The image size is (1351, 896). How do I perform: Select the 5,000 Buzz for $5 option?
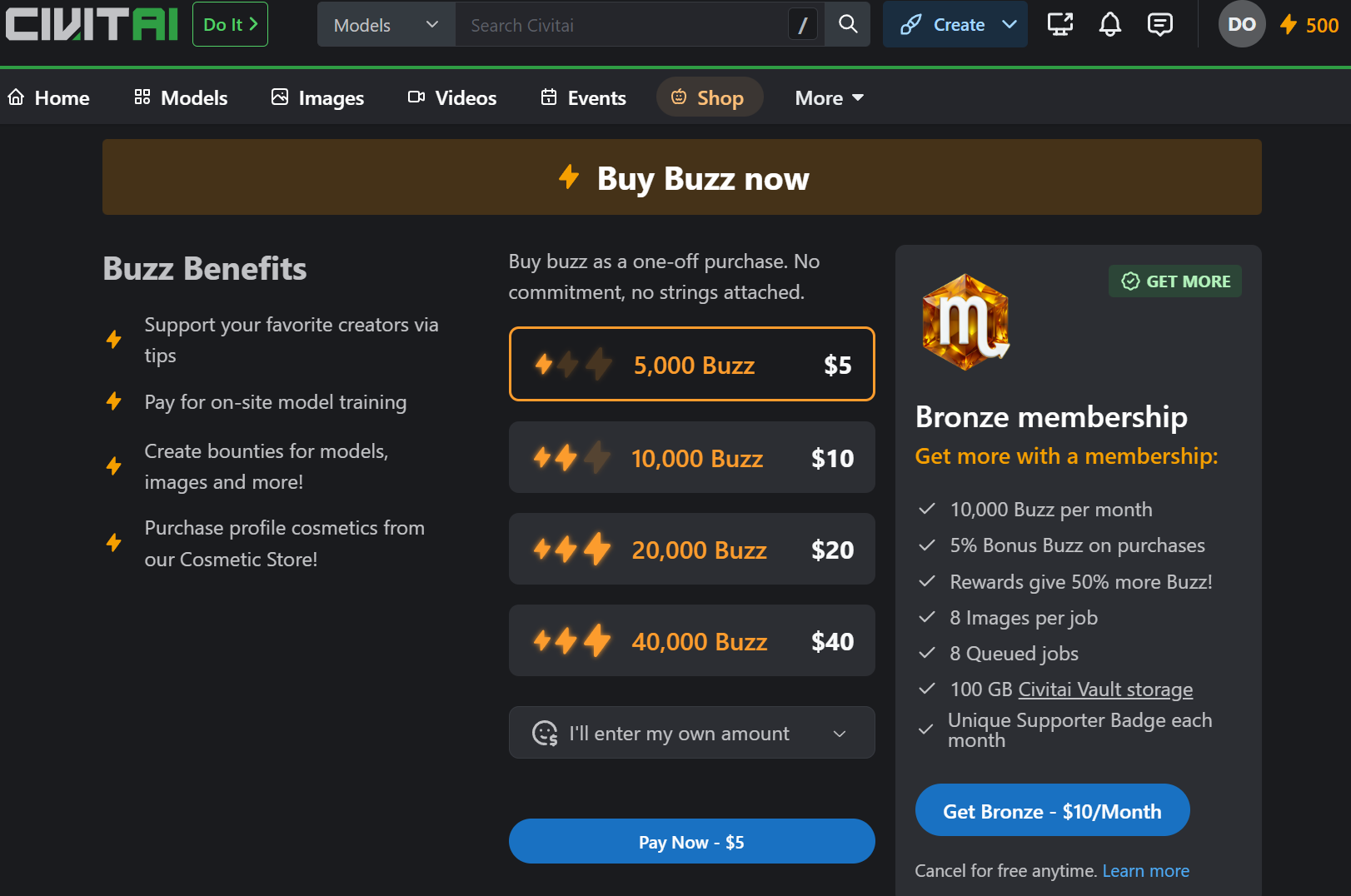692,364
